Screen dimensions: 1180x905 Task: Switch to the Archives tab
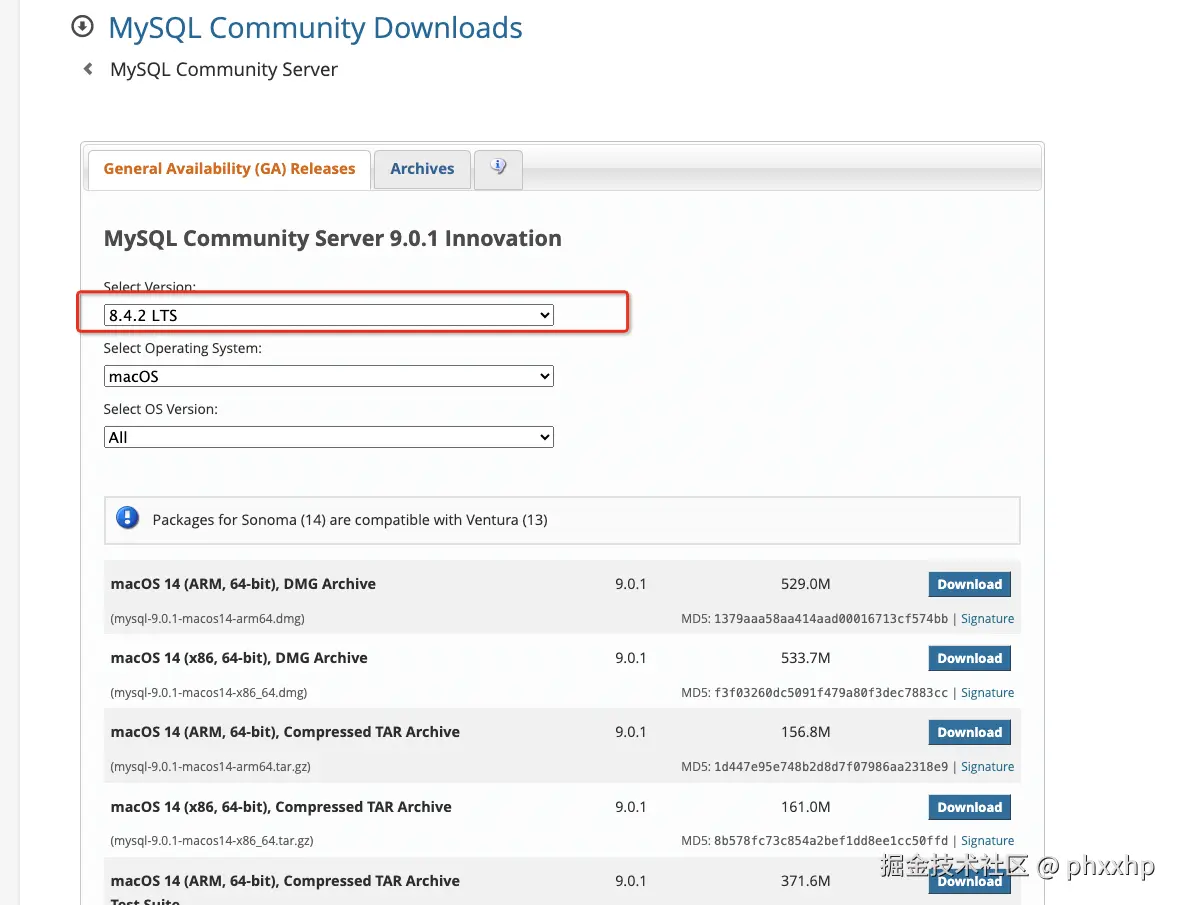[x=422, y=169]
